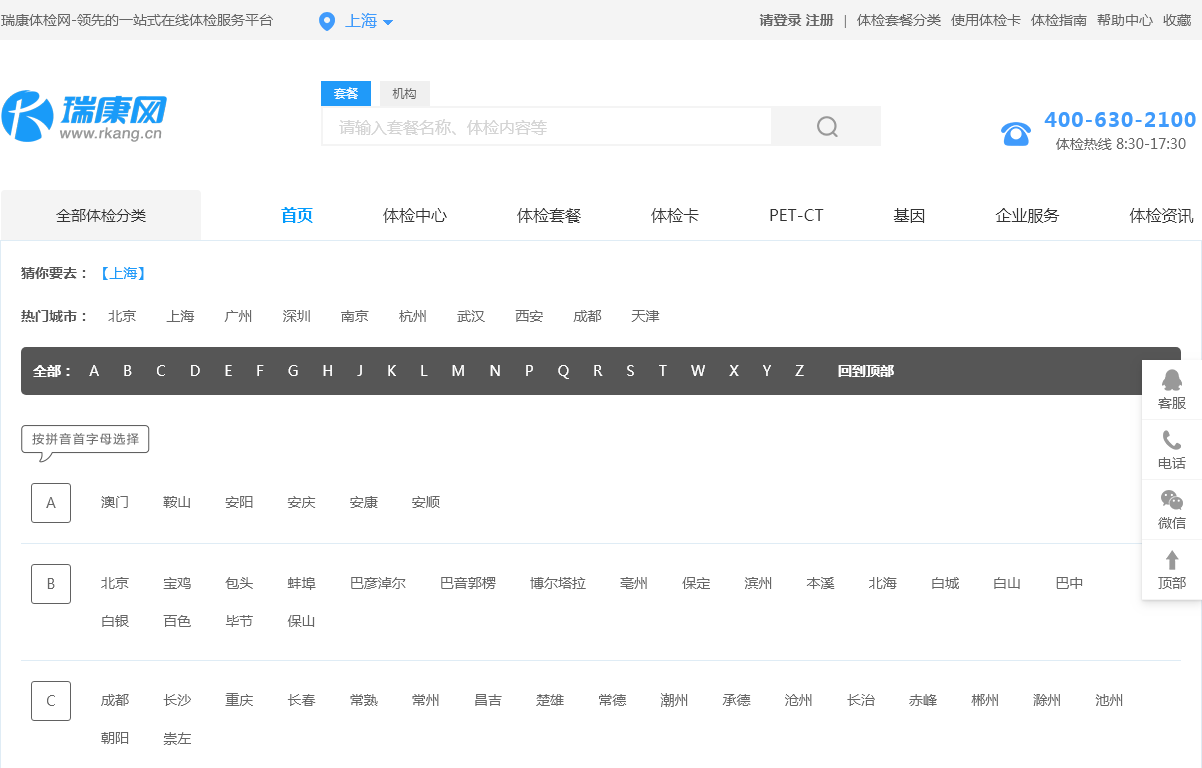Image resolution: width=1202 pixels, height=768 pixels.
Task: Click the blue location pin icon
Action: [327, 21]
